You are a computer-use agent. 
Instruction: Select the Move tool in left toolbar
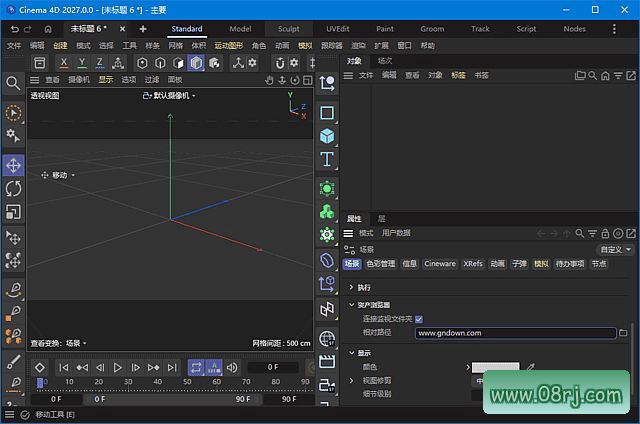pos(13,165)
